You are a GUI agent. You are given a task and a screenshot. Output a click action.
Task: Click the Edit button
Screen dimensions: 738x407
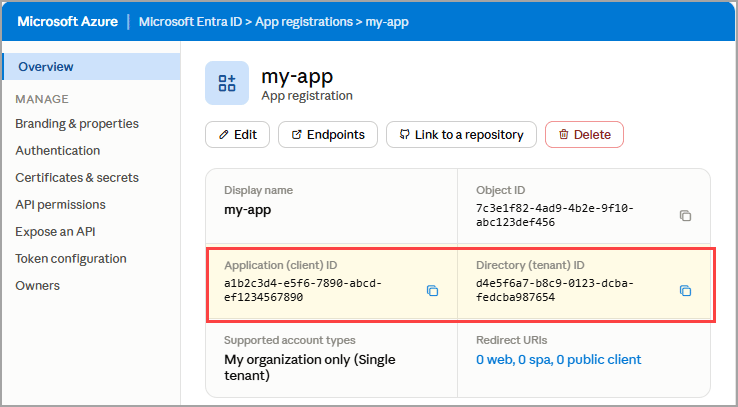click(x=238, y=135)
